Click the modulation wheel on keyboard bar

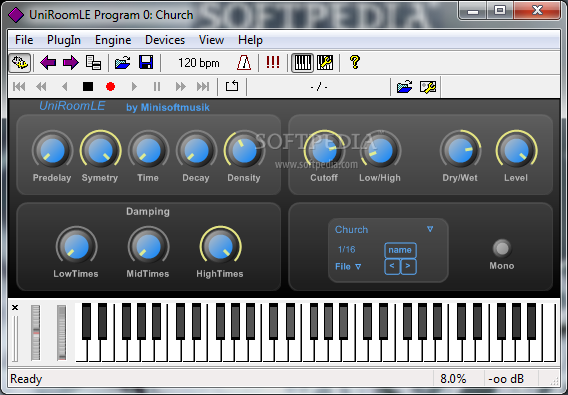pyautogui.click(x=62, y=333)
